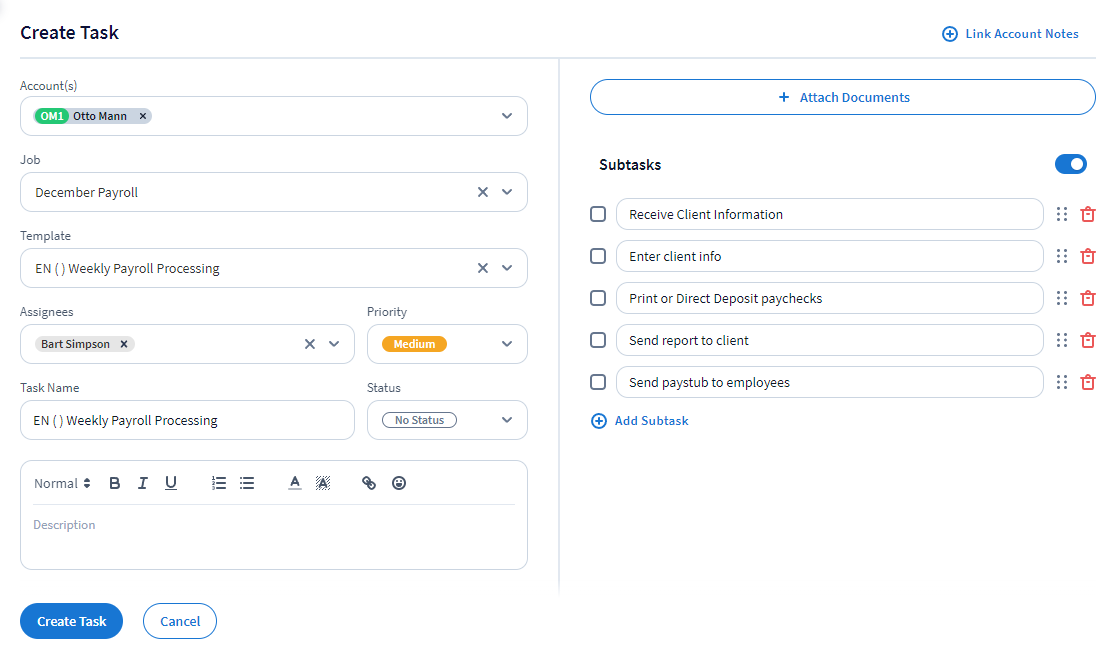Click the Create Task button
1118x660 pixels.
(71, 621)
